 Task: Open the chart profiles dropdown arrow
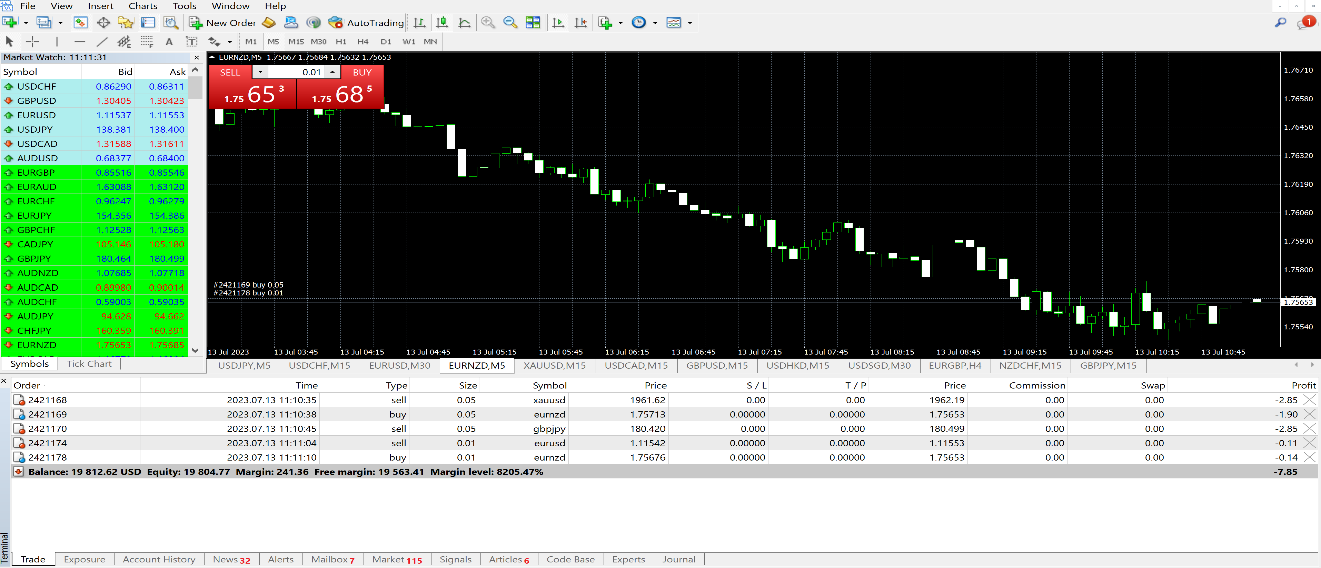(x=60, y=22)
